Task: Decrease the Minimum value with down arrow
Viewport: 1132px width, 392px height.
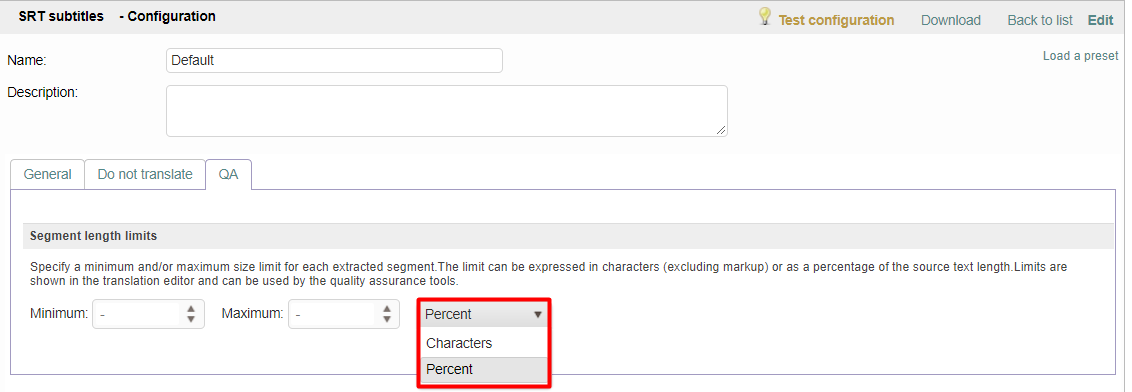Action: pyautogui.click(x=191, y=319)
